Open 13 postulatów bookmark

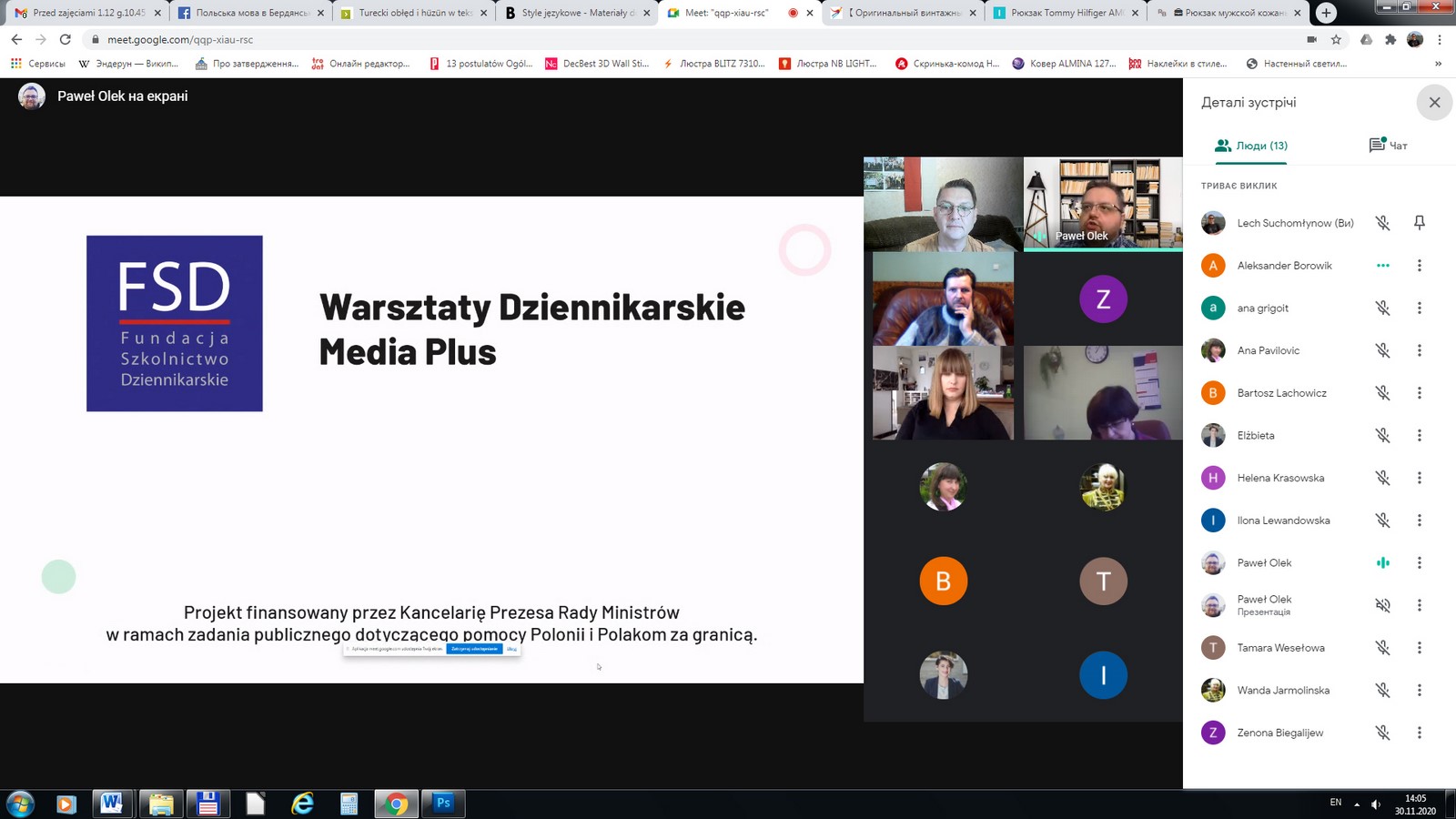[480, 64]
